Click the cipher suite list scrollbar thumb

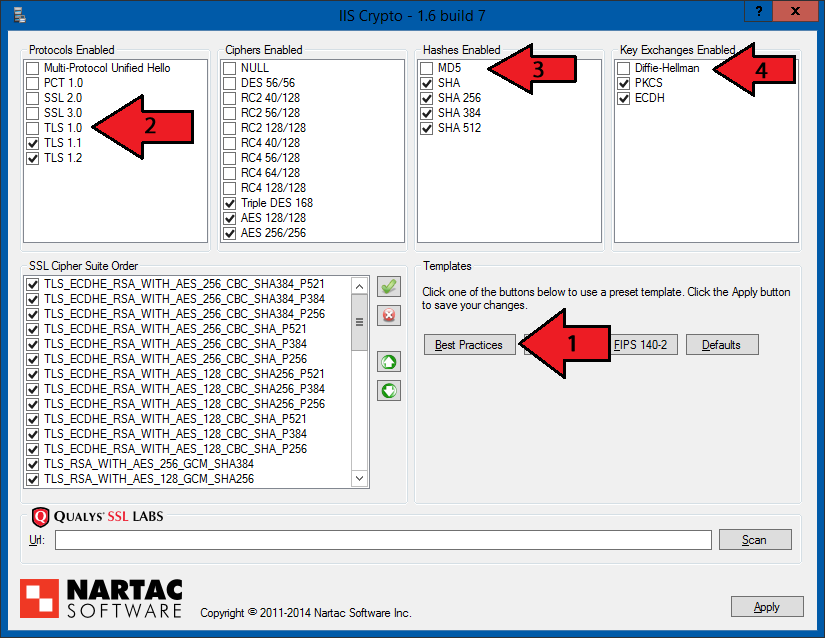pos(359,322)
